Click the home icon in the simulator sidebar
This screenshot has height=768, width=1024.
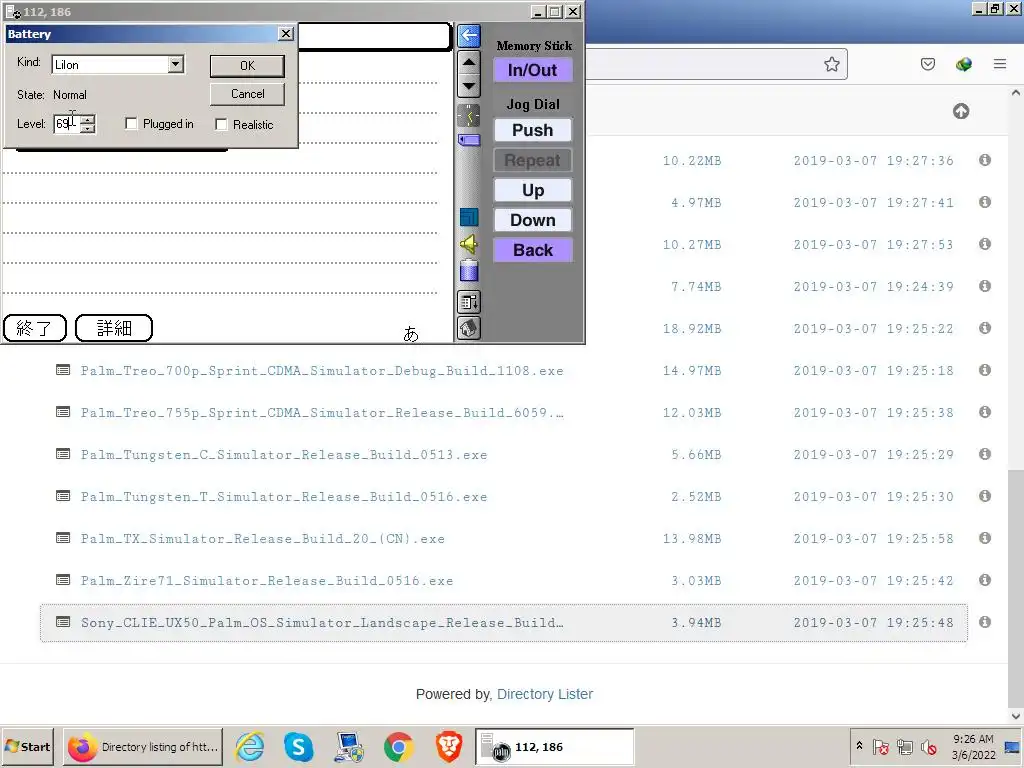pos(469,328)
